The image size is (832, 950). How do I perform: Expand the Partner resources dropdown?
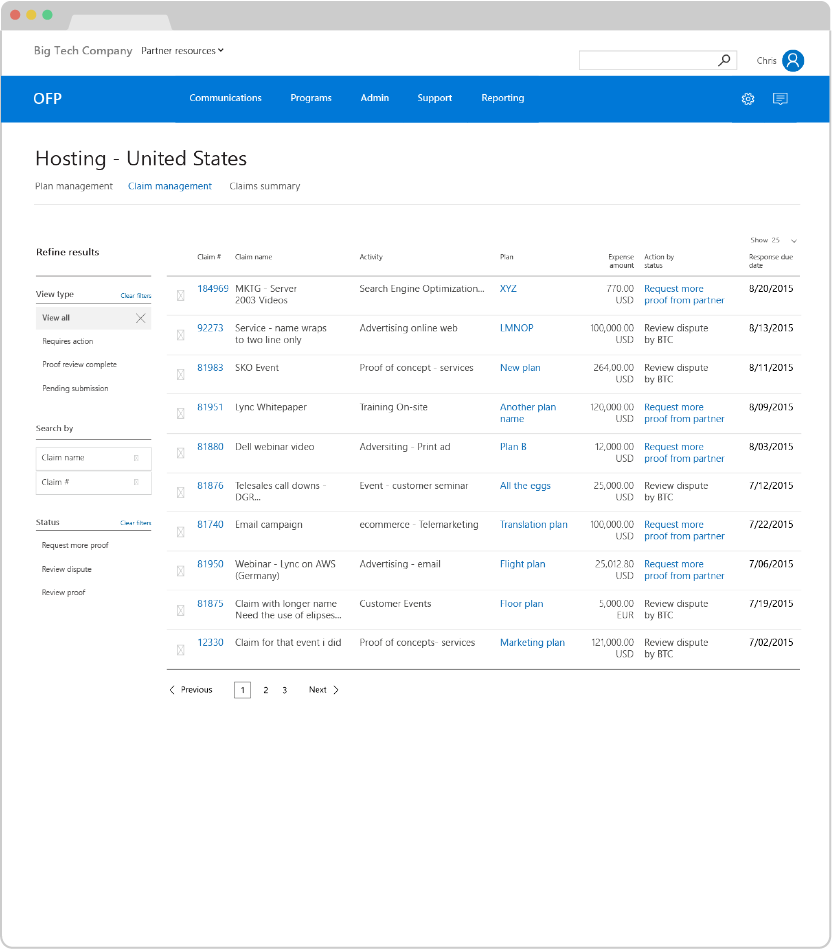180,50
